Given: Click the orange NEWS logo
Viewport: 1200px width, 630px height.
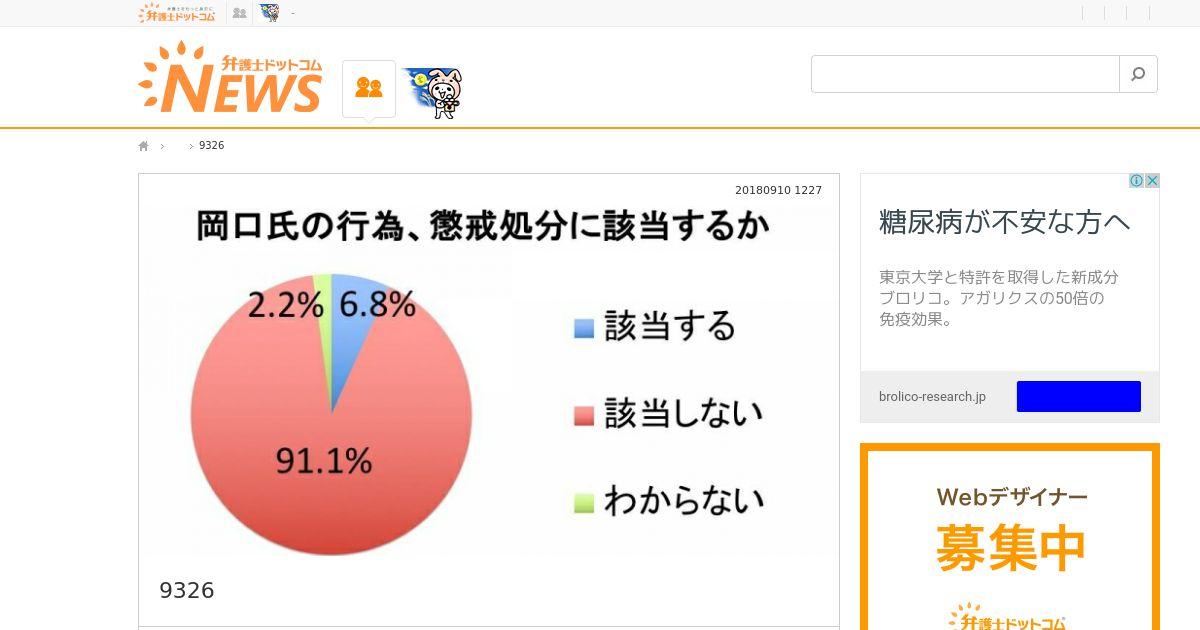Looking at the screenshot, I should click(x=231, y=78).
